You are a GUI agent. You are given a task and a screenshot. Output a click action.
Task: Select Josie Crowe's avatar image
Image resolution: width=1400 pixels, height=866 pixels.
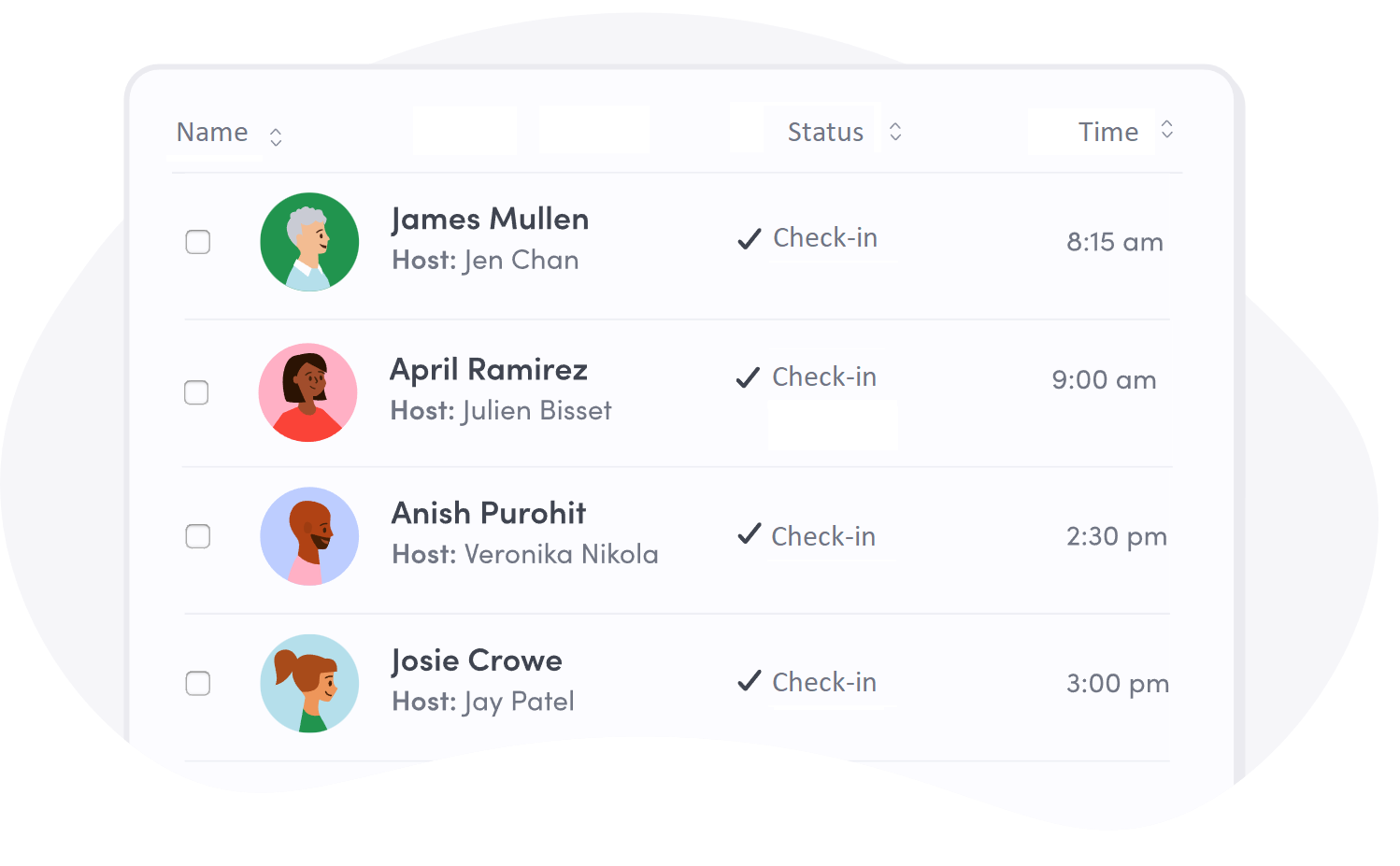click(x=309, y=684)
